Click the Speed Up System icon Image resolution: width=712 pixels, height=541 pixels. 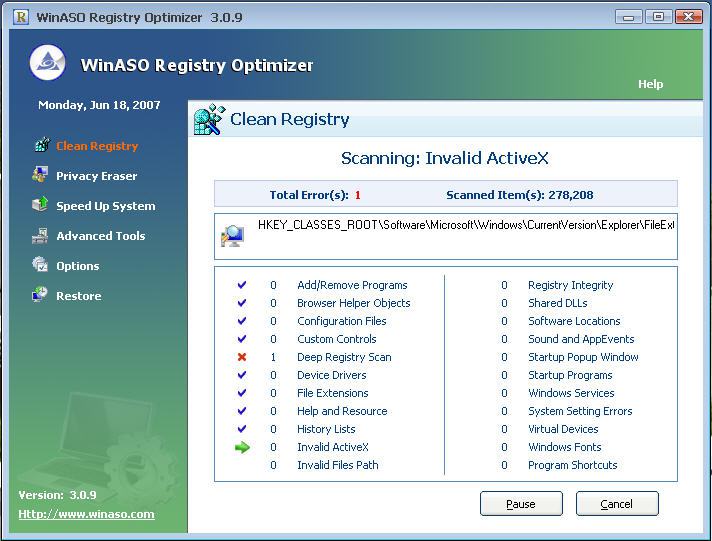(x=41, y=205)
